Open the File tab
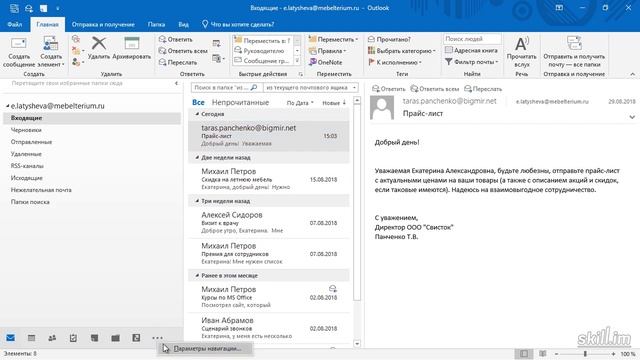The height and width of the screenshot is (360, 640). coord(15,24)
